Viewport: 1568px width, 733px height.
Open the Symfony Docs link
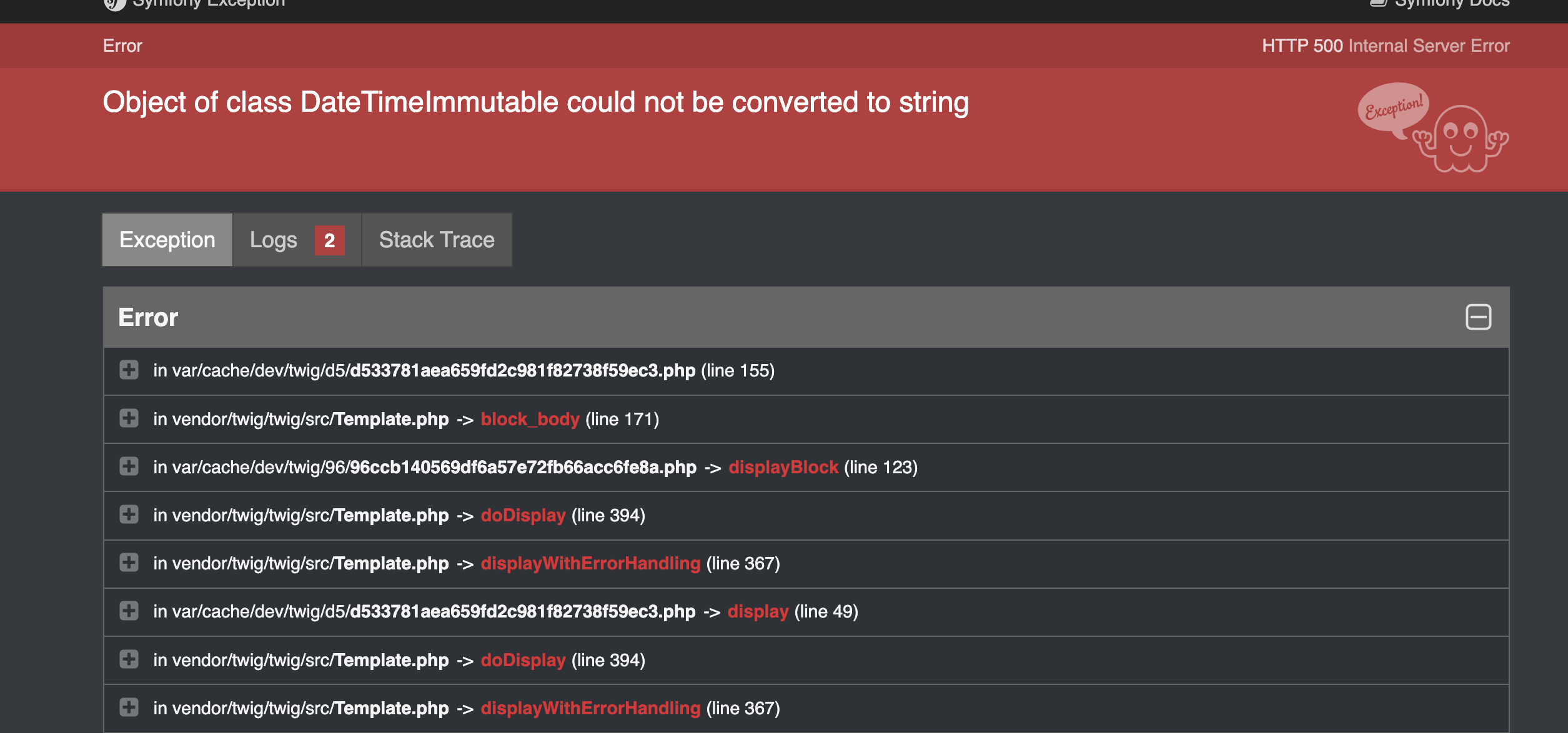tap(1451, 4)
